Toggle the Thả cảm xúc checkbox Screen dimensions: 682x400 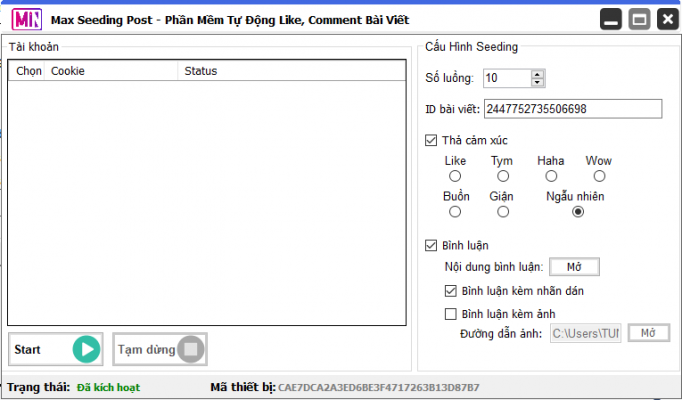[432, 140]
